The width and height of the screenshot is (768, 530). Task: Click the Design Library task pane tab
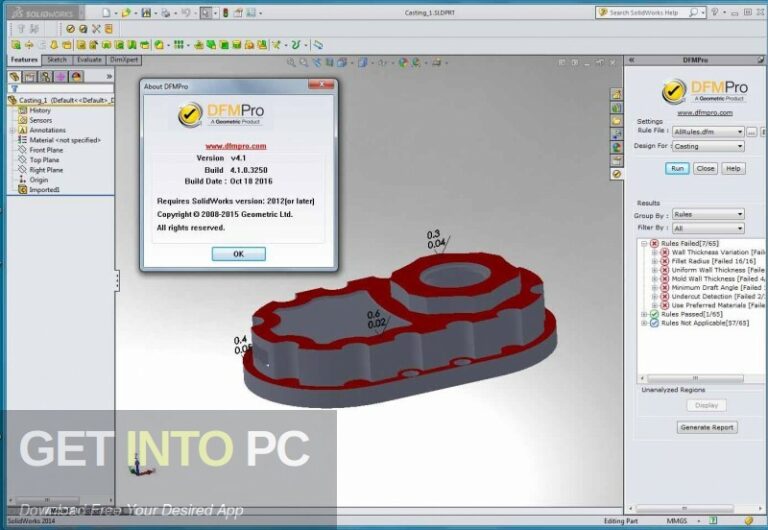617,107
